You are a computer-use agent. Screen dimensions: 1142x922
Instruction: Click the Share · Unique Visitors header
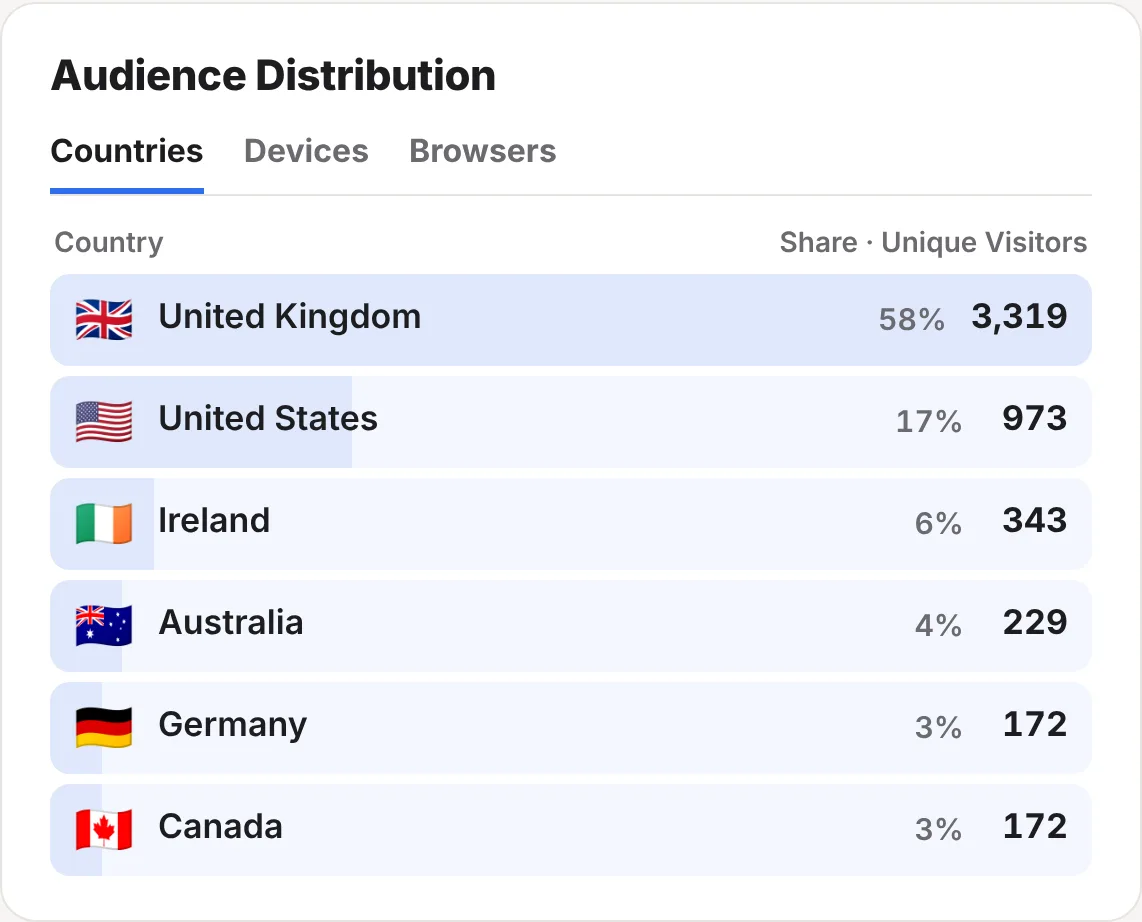pyautogui.click(x=933, y=243)
